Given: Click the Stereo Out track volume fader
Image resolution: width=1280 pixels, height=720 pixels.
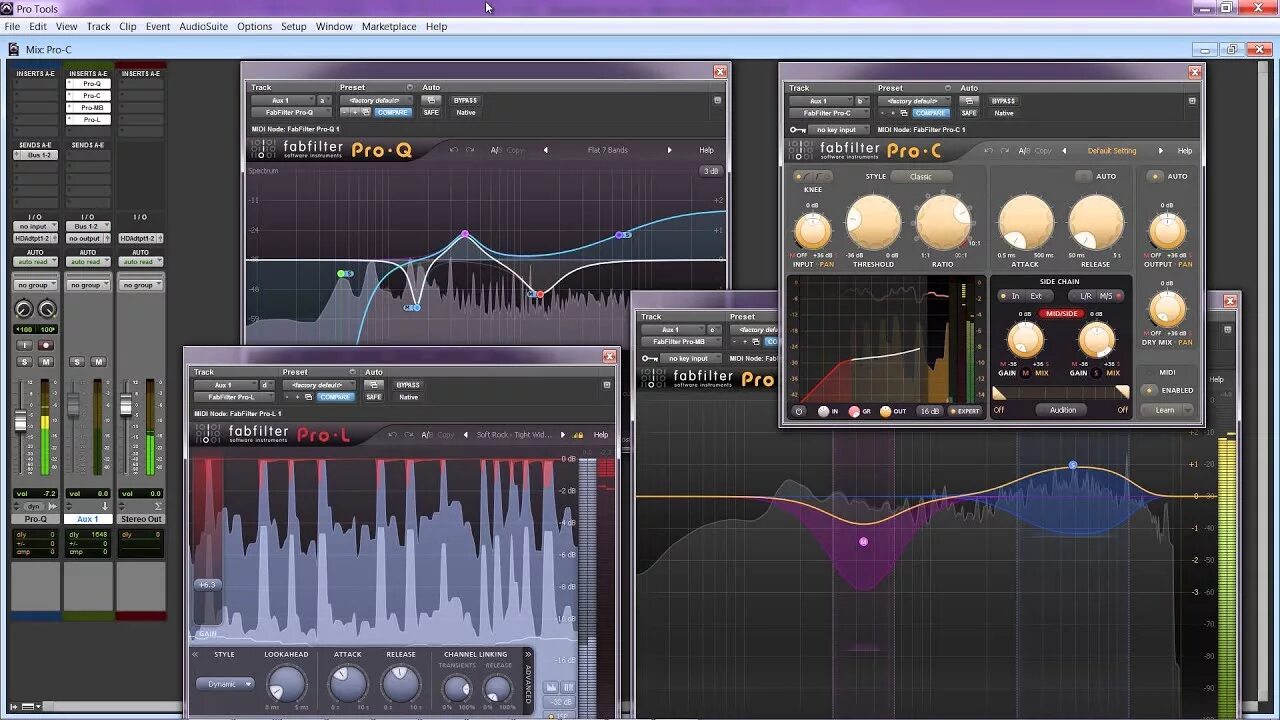Looking at the screenshot, I should point(125,404).
